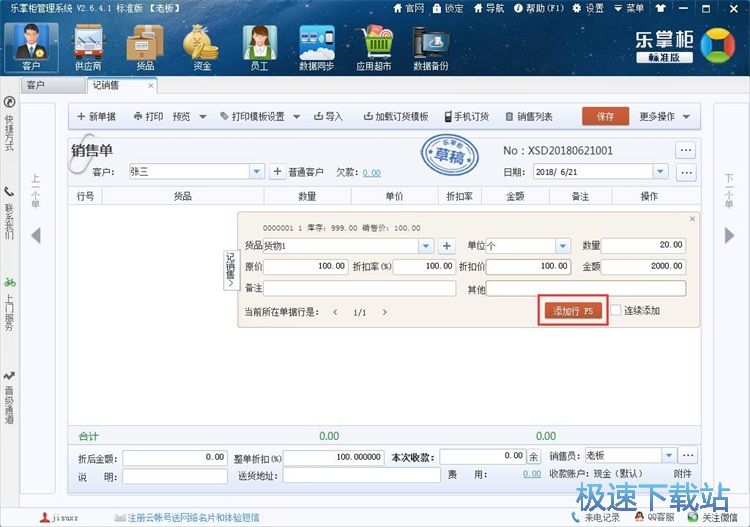Open 打印模板设置 print template settings
This screenshot has height=527, width=750.
click(x=252, y=116)
